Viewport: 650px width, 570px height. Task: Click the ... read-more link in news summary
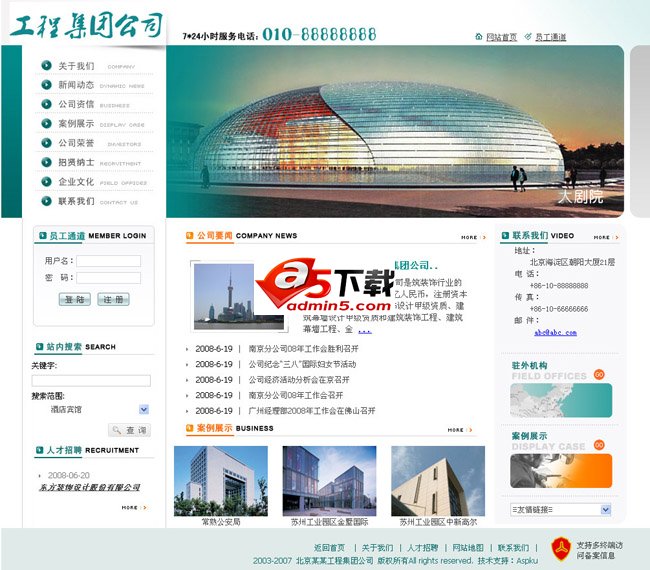tap(364, 331)
